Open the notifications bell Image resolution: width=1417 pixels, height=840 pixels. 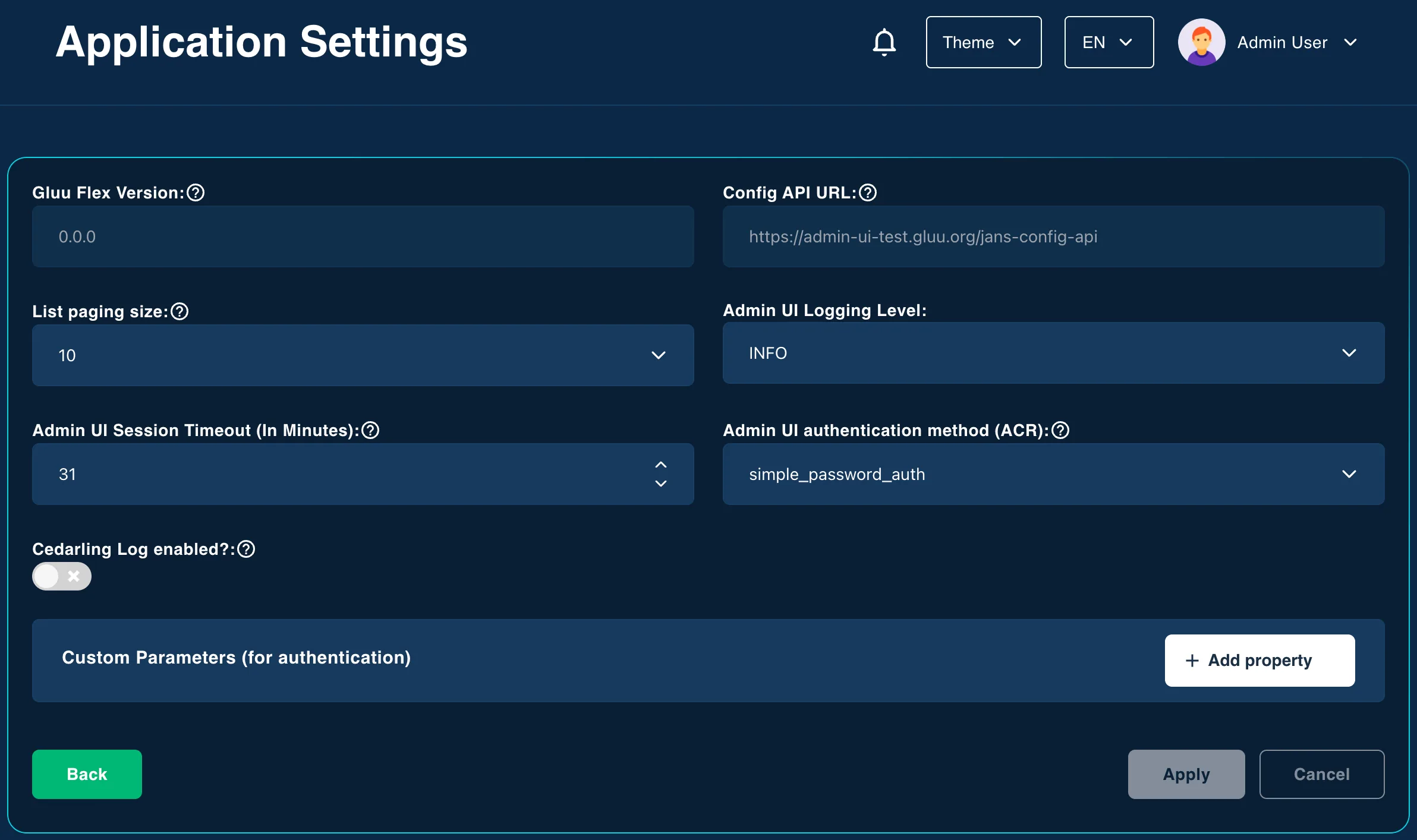(884, 42)
